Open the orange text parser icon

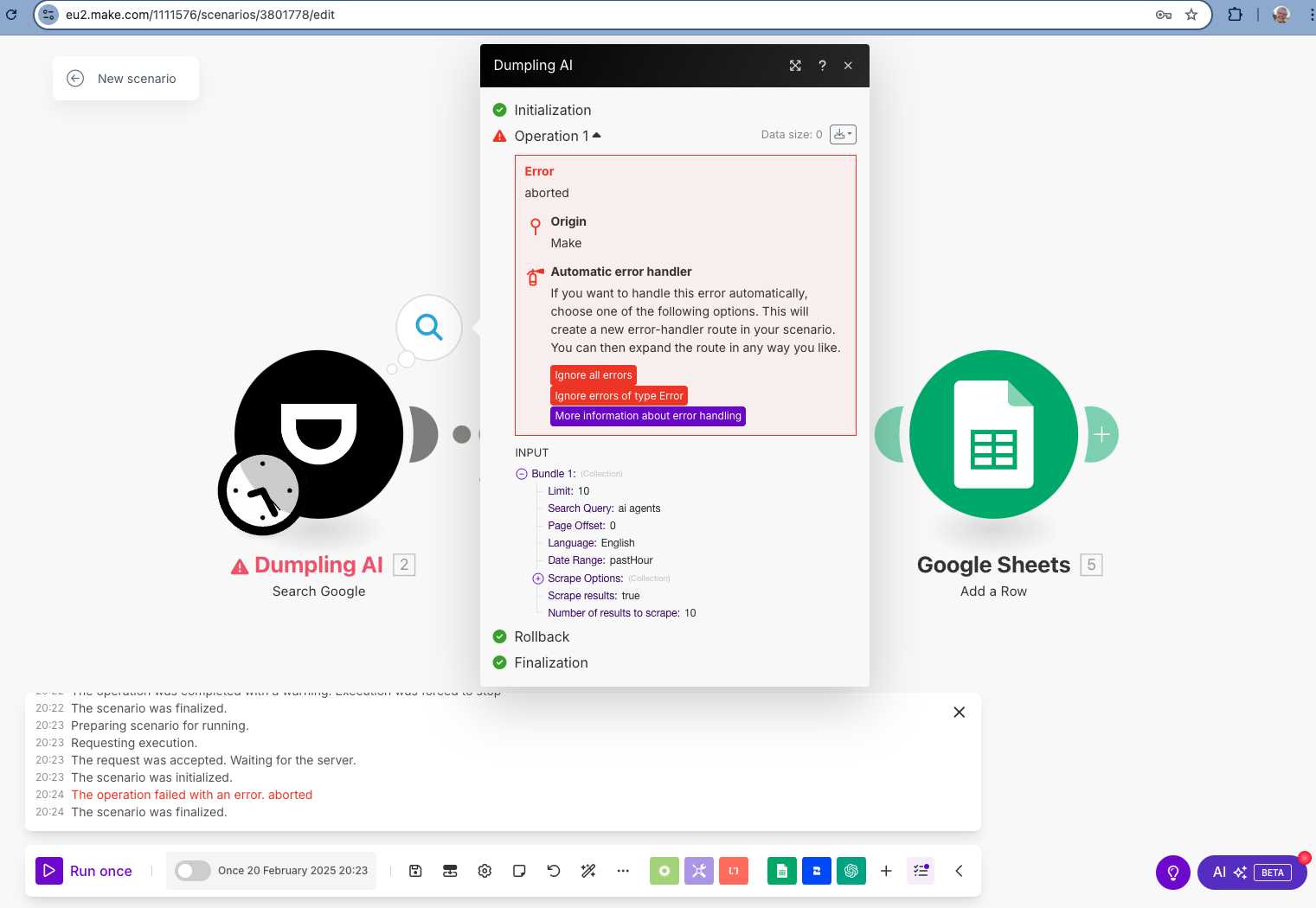point(734,871)
